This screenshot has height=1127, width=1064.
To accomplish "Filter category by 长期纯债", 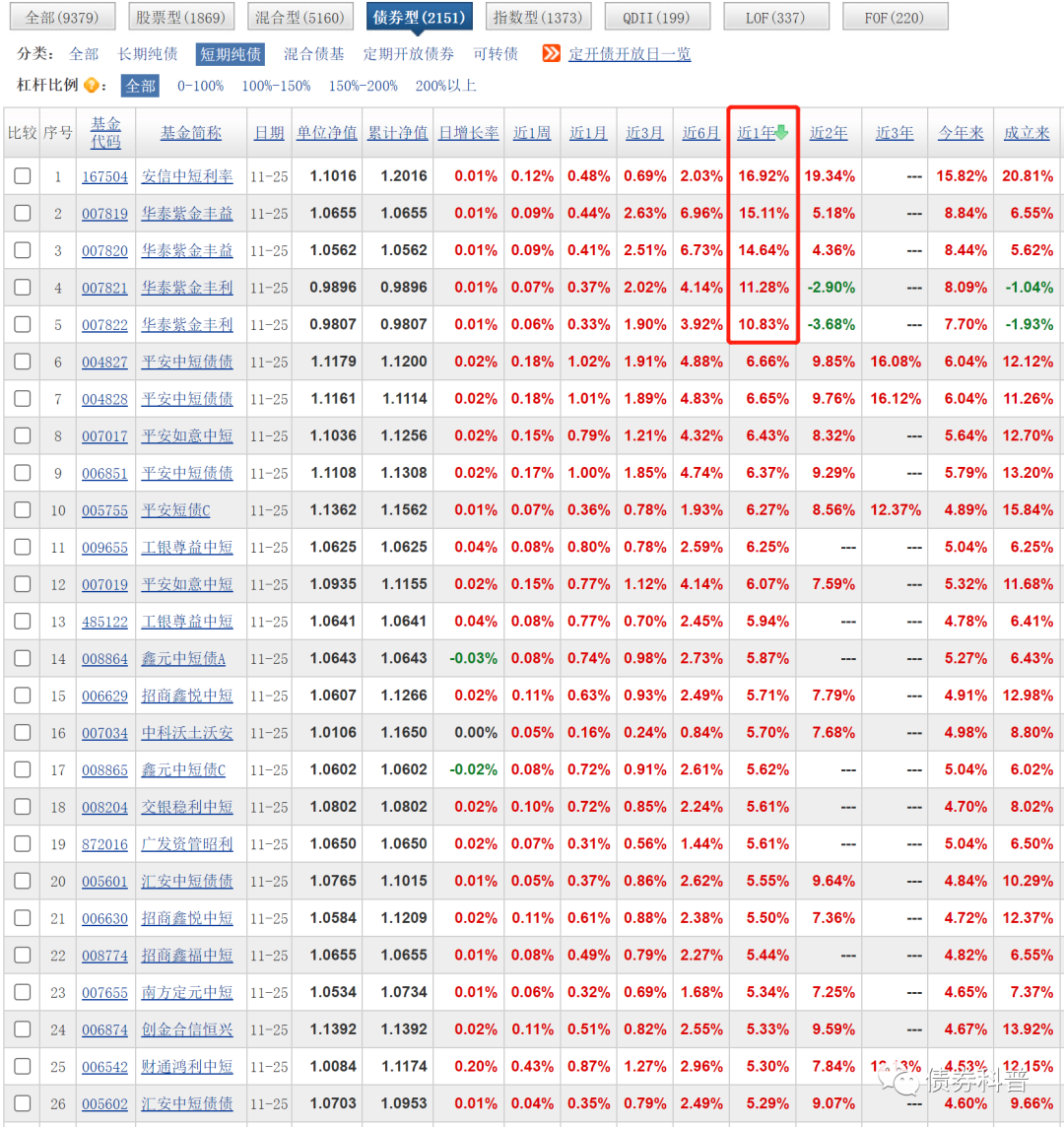I will click(x=148, y=54).
